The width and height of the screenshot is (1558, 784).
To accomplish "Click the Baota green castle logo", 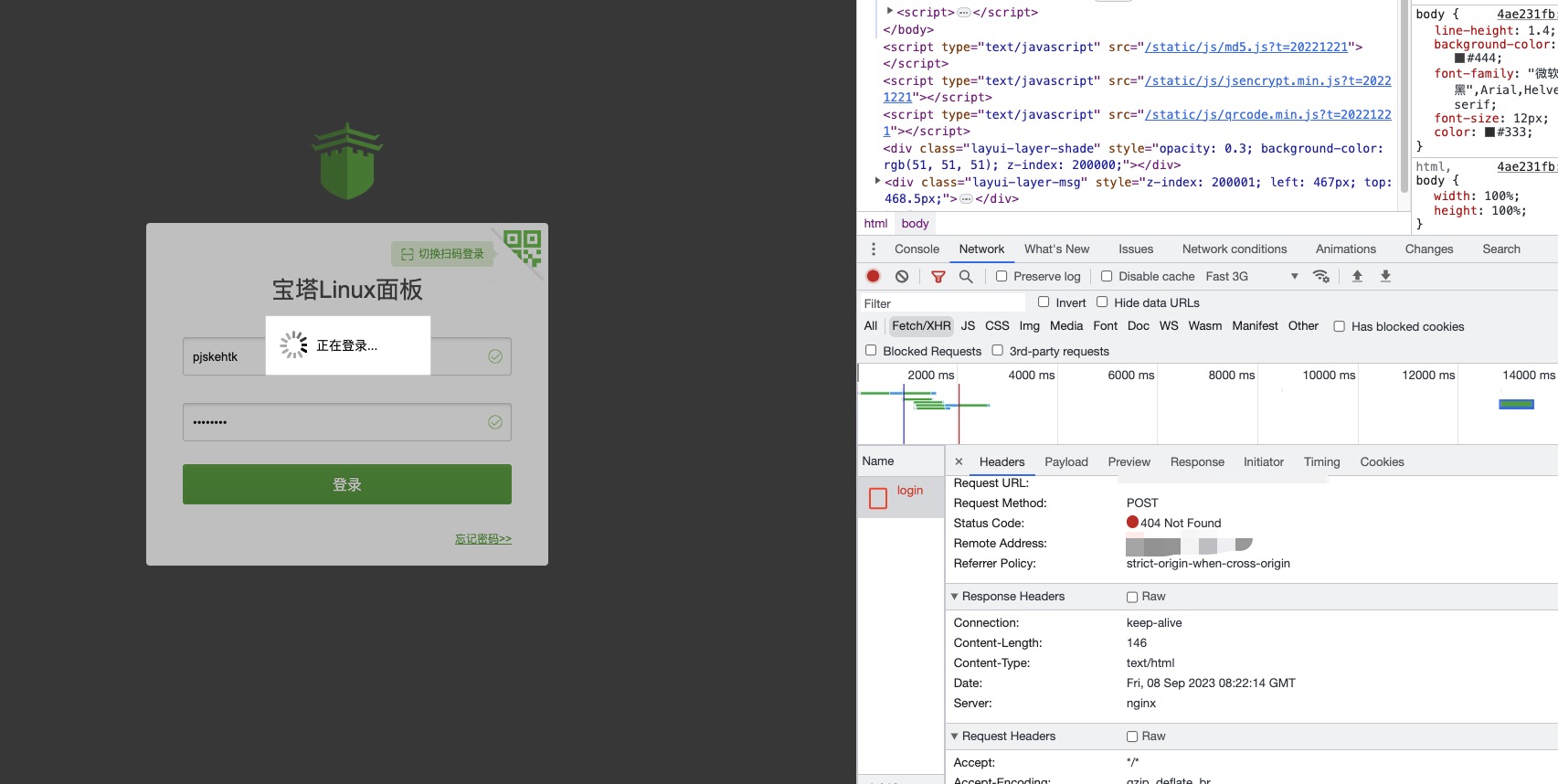I will point(347,162).
